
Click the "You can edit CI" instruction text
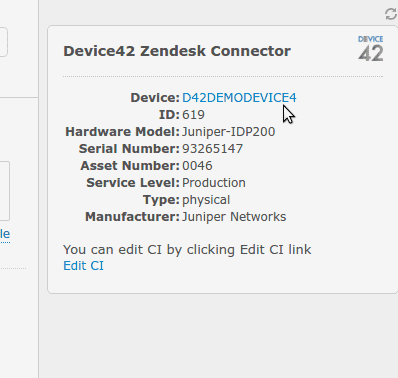tap(187, 249)
